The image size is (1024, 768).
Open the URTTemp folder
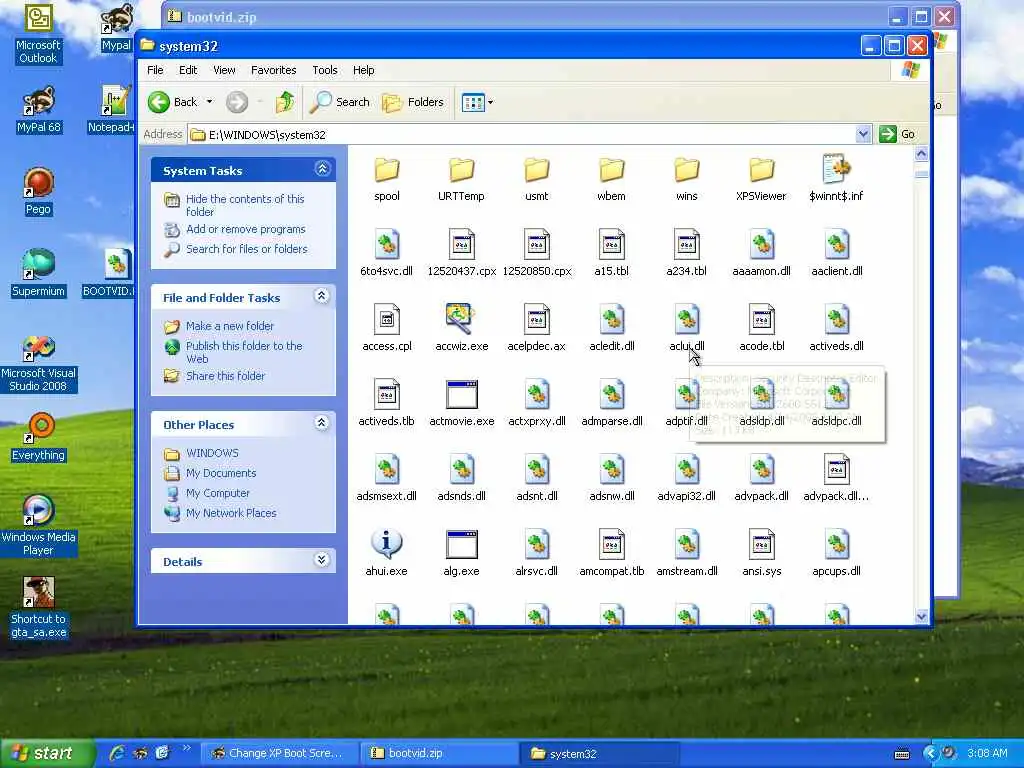(461, 179)
